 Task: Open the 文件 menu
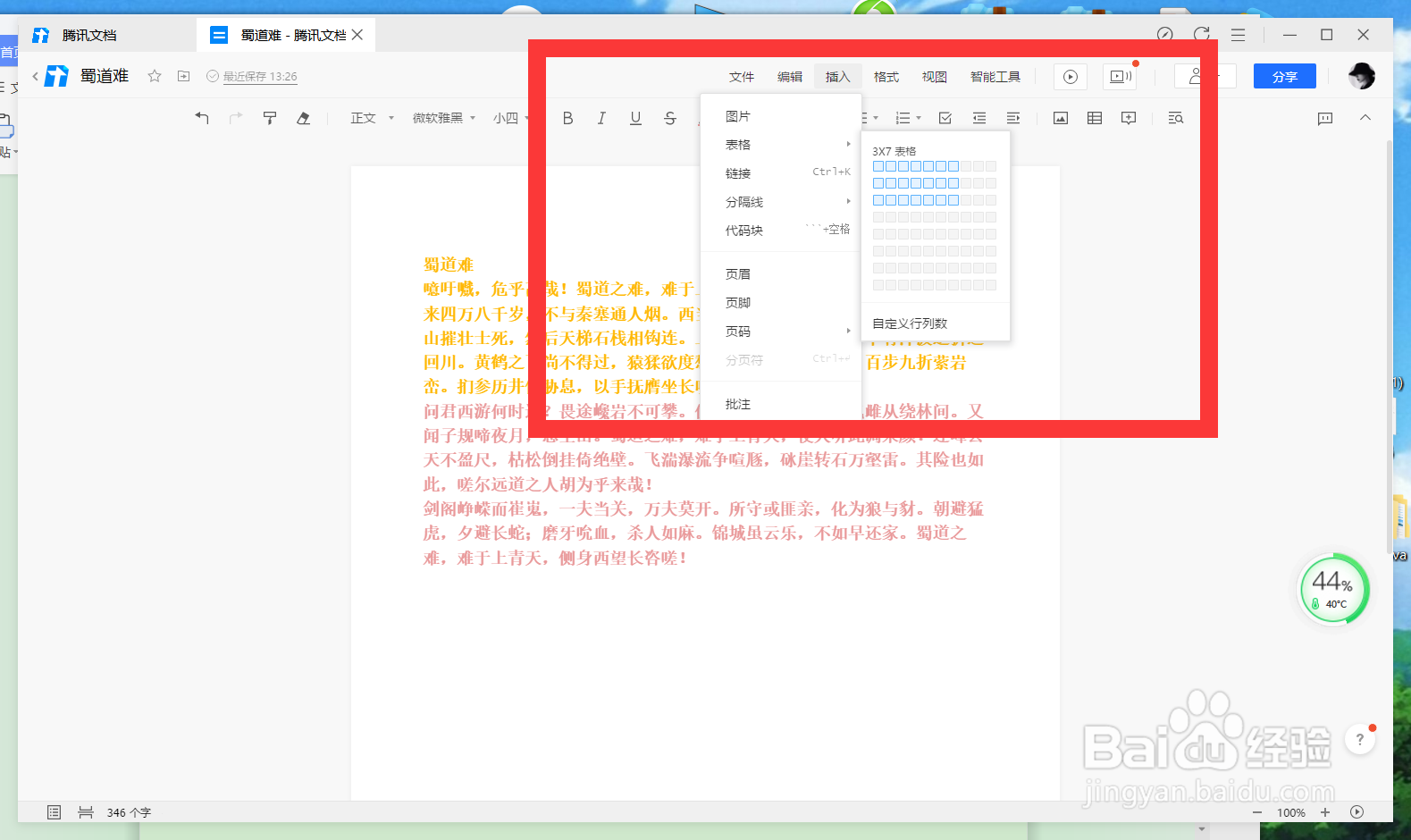[742, 77]
